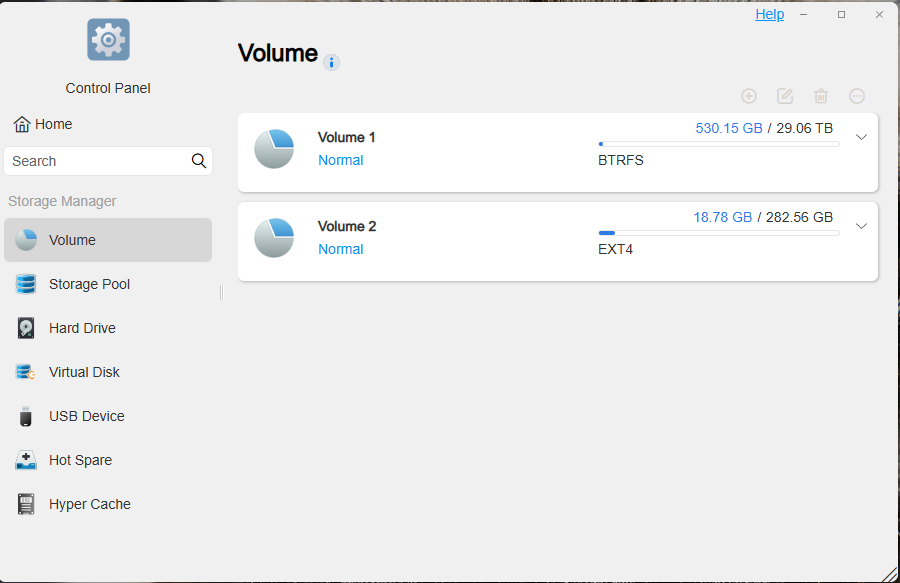Open the Storage Pool section

tap(108, 284)
